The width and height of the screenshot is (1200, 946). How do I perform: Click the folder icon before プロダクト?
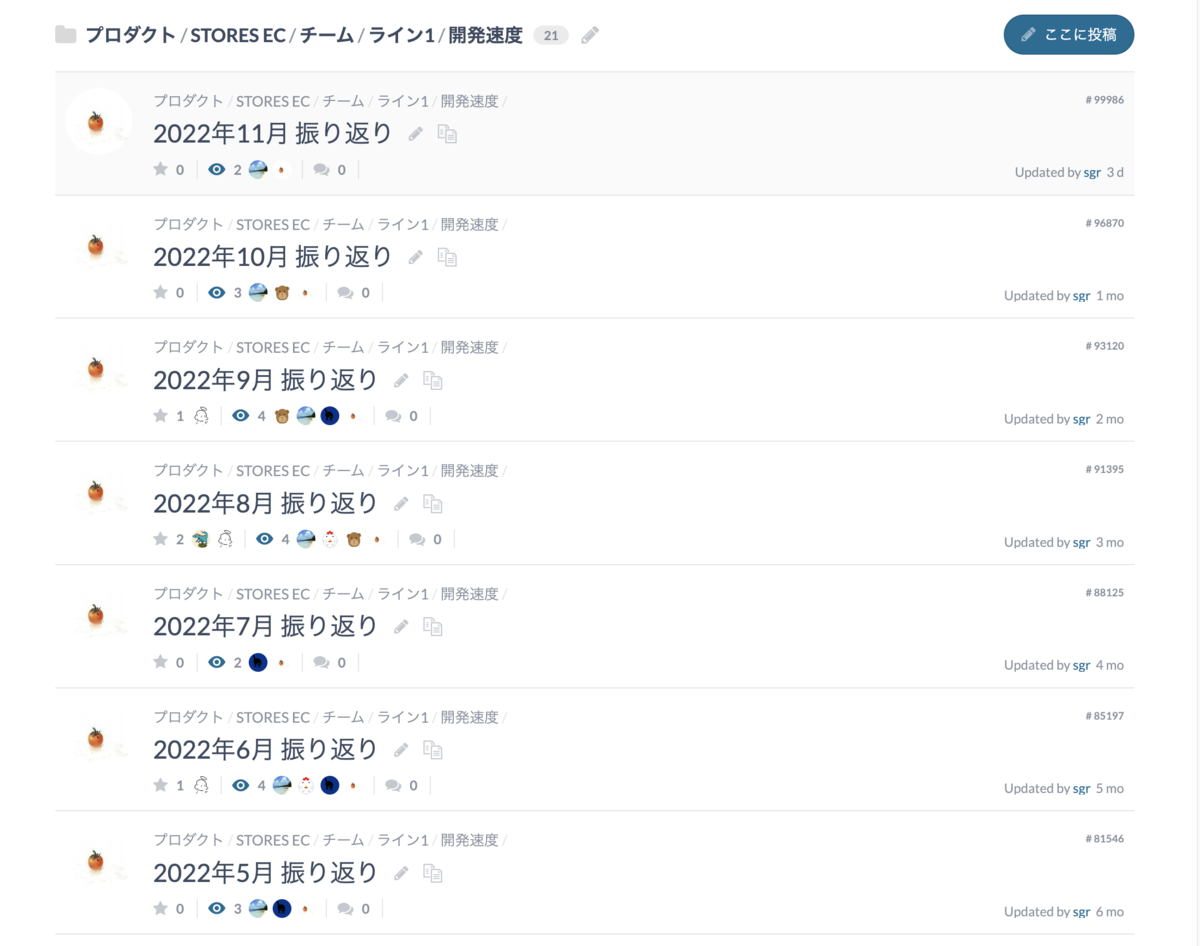click(66, 35)
